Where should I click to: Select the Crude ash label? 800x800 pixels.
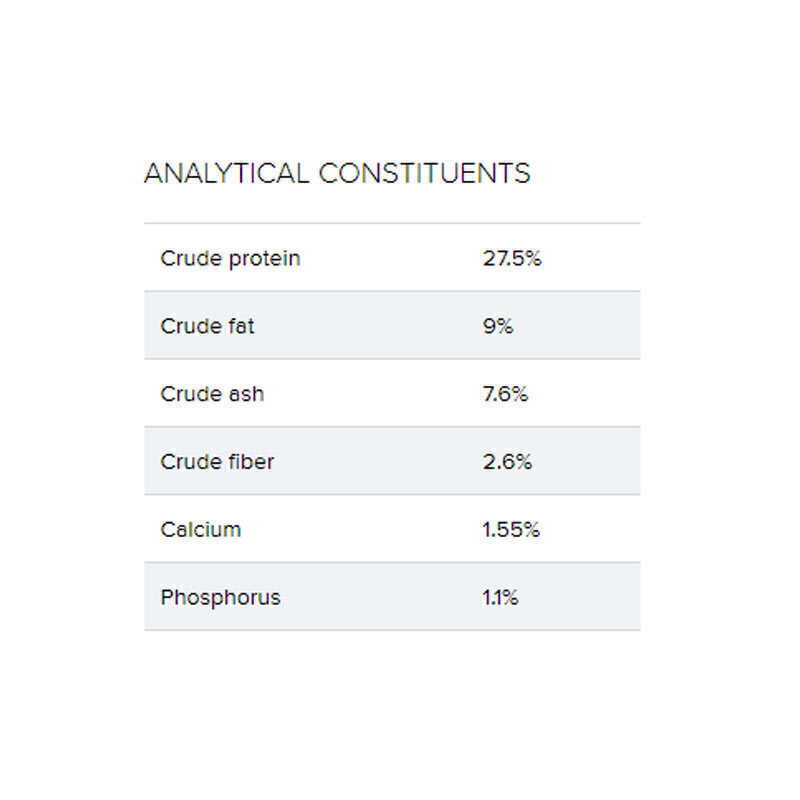click(212, 394)
